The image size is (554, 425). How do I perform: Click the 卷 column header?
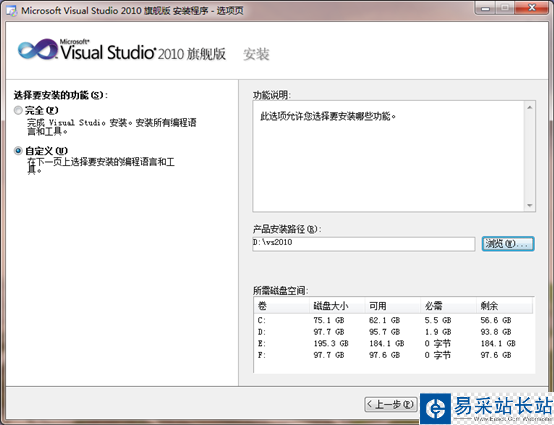[282, 306]
